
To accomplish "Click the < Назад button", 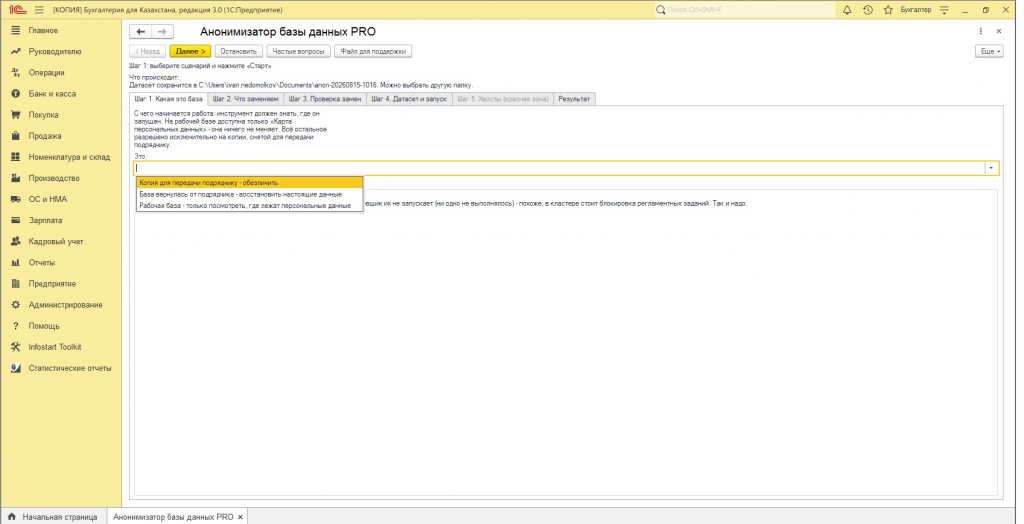I will click(x=148, y=51).
